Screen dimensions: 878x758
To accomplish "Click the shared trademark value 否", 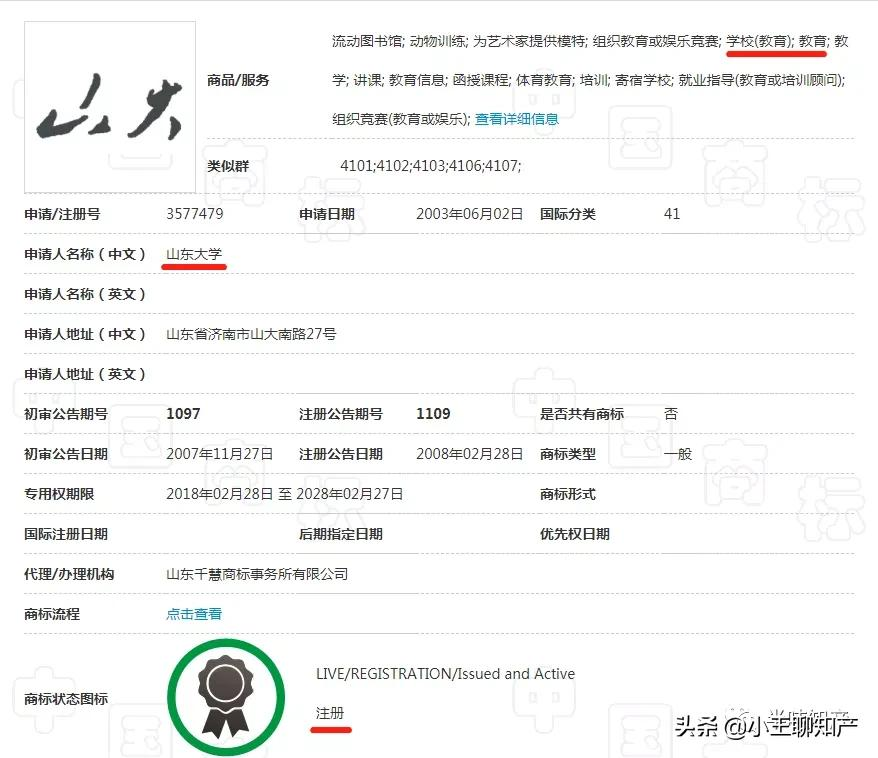I will tap(671, 414).
